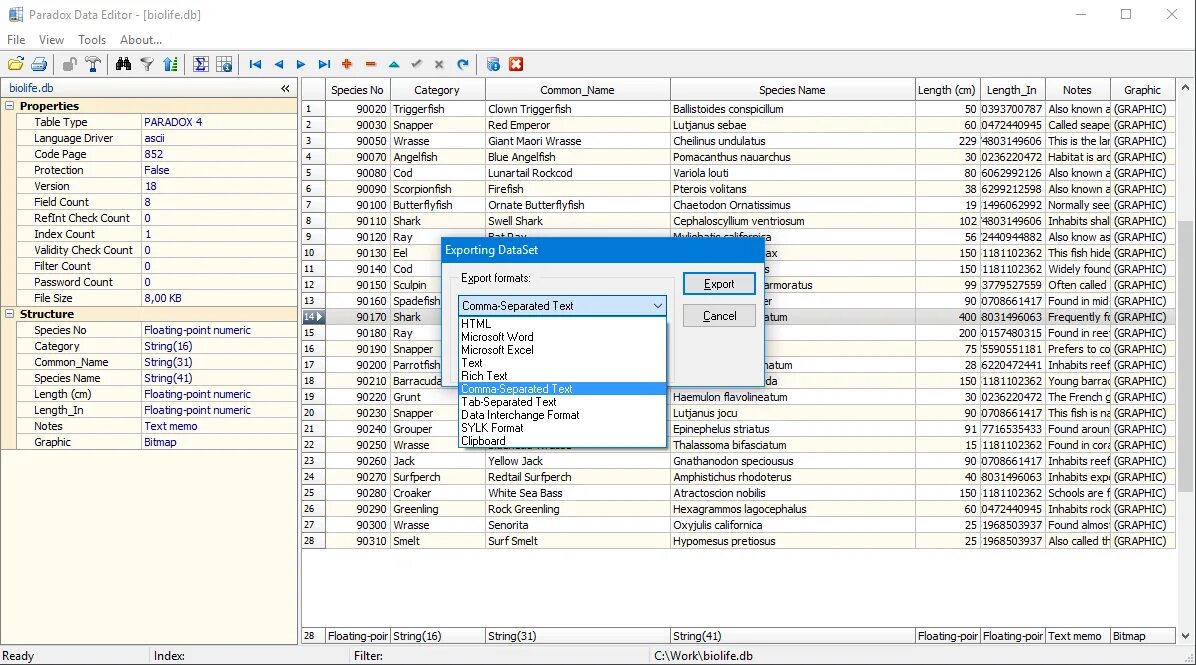Insert a record with the red plus icon
This screenshot has width=1196, height=665.
coord(347,64)
